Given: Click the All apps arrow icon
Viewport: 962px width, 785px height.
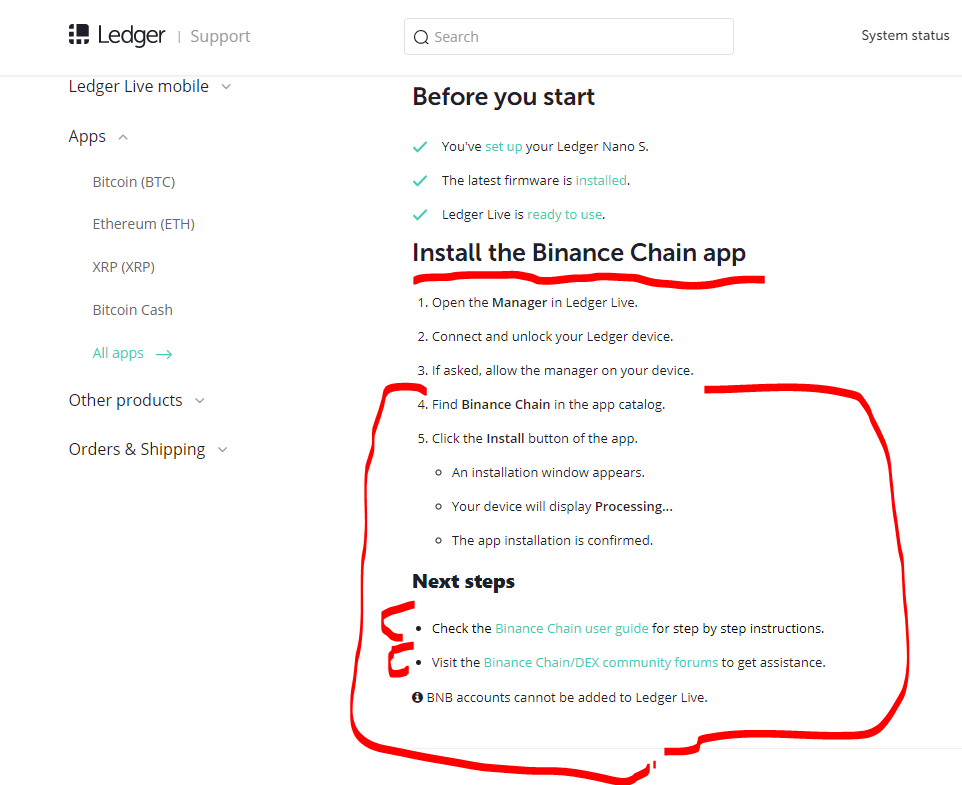Looking at the screenshot, I should click(164, 354).
